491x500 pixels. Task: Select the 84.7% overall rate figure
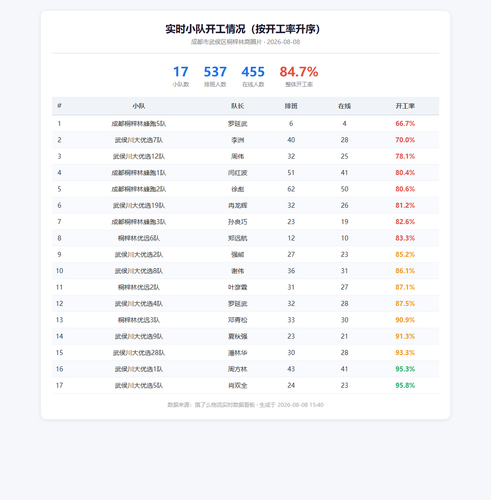tap(299, 76)
